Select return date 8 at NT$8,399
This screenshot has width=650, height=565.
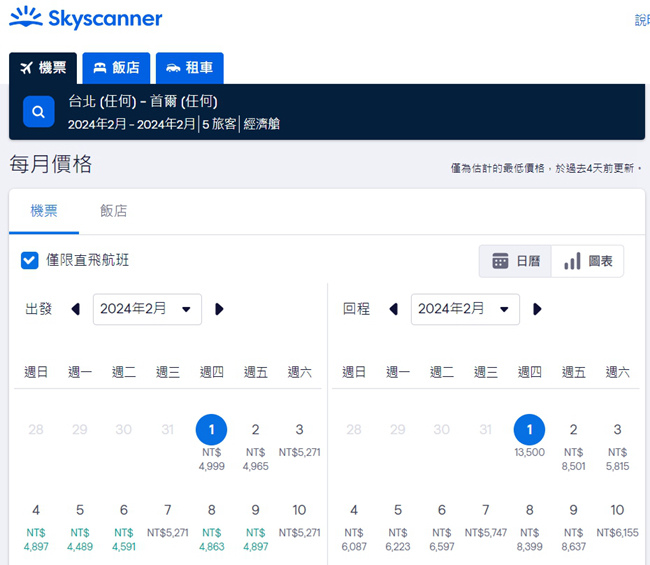pyautogui.click(x=529, y=529)
